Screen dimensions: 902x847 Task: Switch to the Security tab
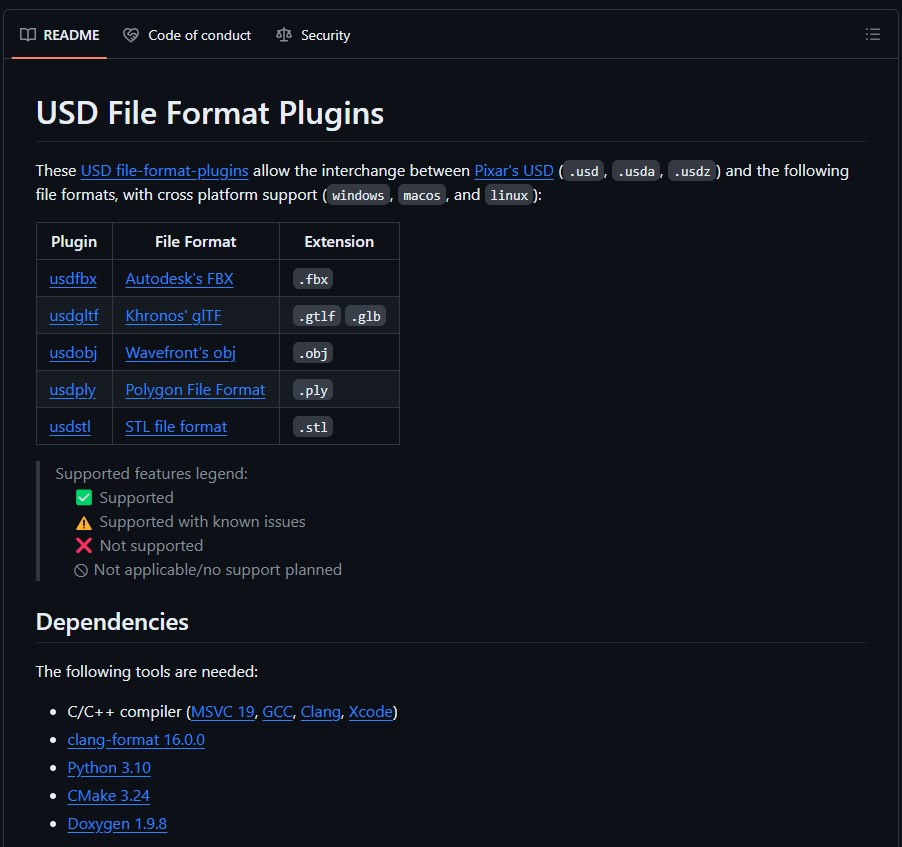[313, 35]
